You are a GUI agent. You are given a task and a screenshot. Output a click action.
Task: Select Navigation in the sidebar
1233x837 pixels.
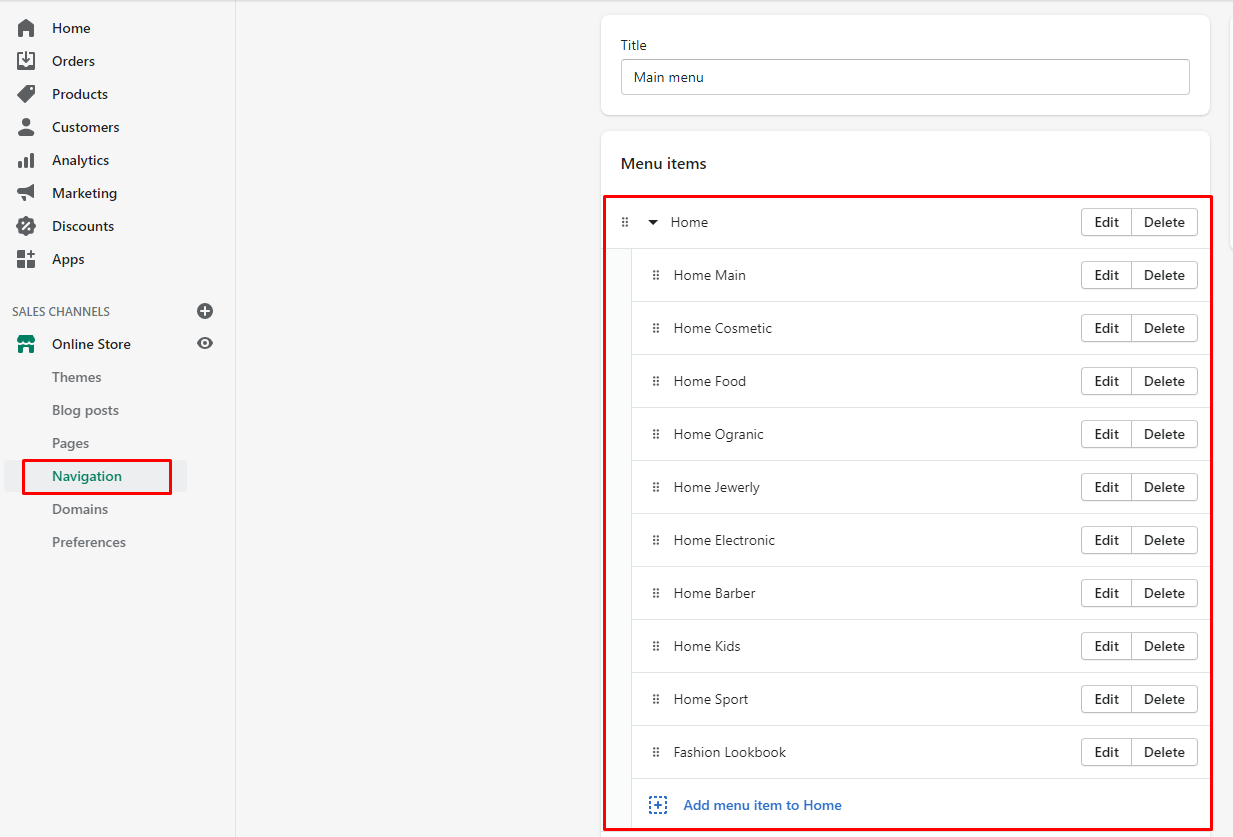pos(87,476)
